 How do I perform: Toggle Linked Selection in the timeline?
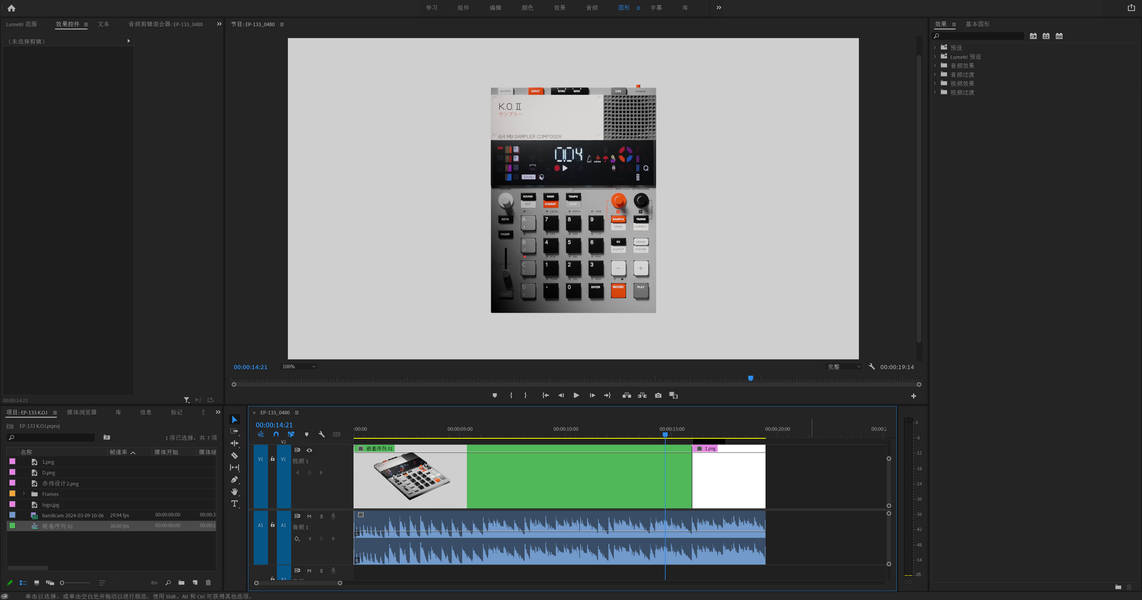pos(291,435)
